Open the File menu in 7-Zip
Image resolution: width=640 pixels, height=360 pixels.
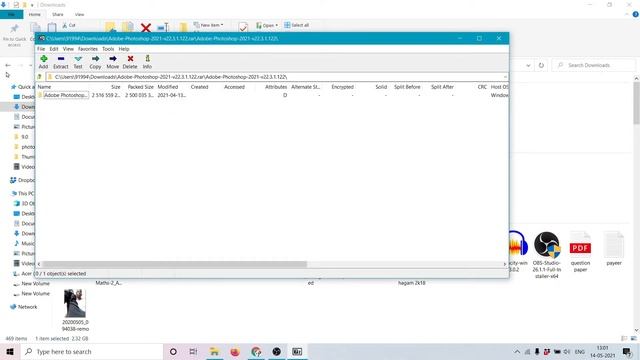(41, 49)
